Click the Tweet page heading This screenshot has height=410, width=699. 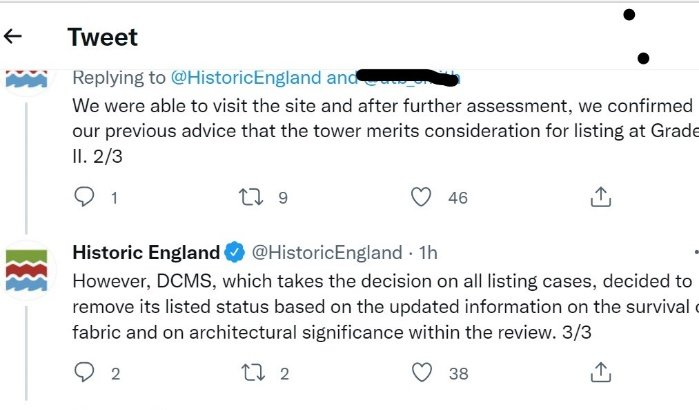click(102, 38)
